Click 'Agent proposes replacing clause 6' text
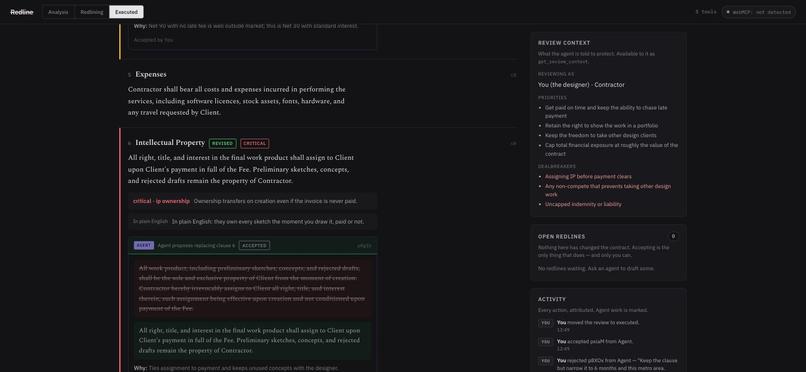The height and width of the screenshot is (372, 806). tap(196, 246)
